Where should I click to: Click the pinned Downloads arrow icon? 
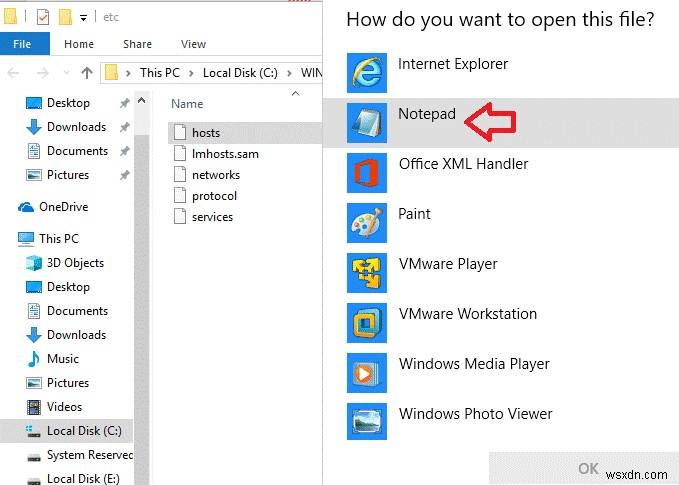[34, 127]
